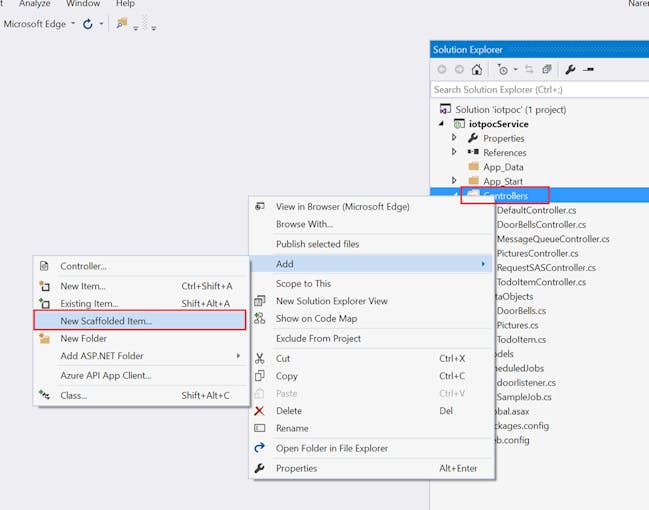Choose Controller... in the Add submenu
The width and height of the screenshot is (649, 510).
141,266
